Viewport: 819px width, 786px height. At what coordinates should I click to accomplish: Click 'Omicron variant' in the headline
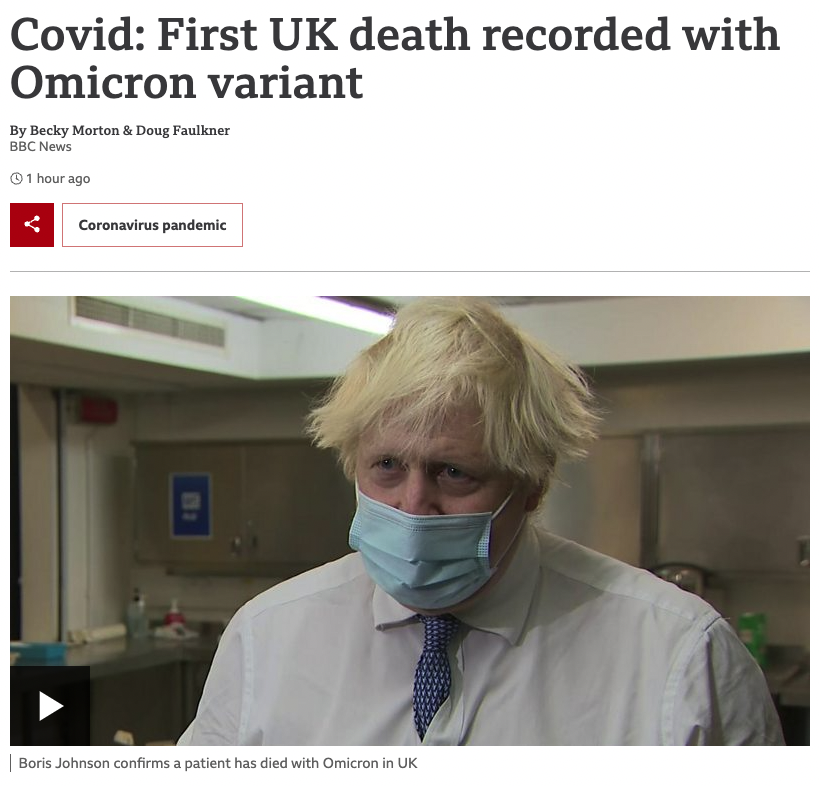(186, 83)
